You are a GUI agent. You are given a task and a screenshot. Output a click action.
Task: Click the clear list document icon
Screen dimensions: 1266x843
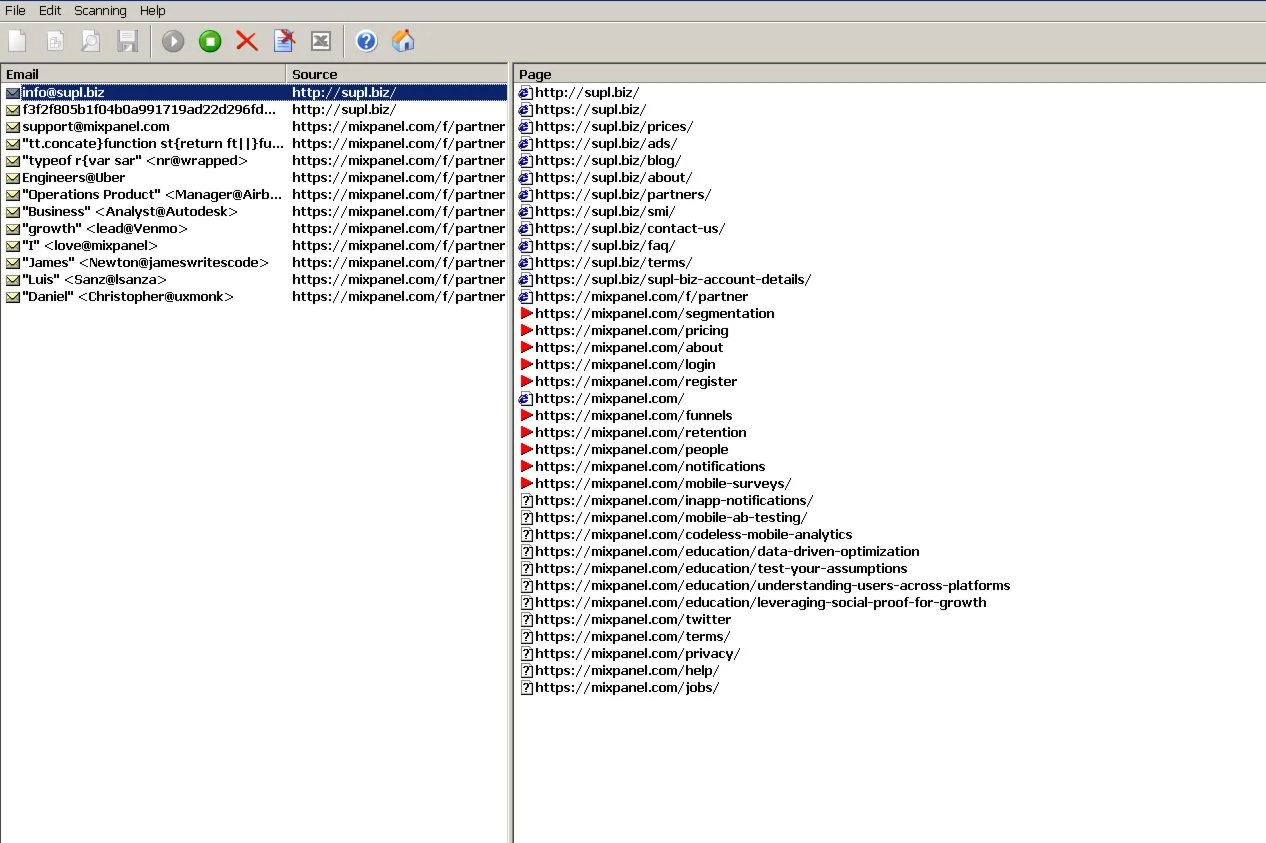coord(284,41)
